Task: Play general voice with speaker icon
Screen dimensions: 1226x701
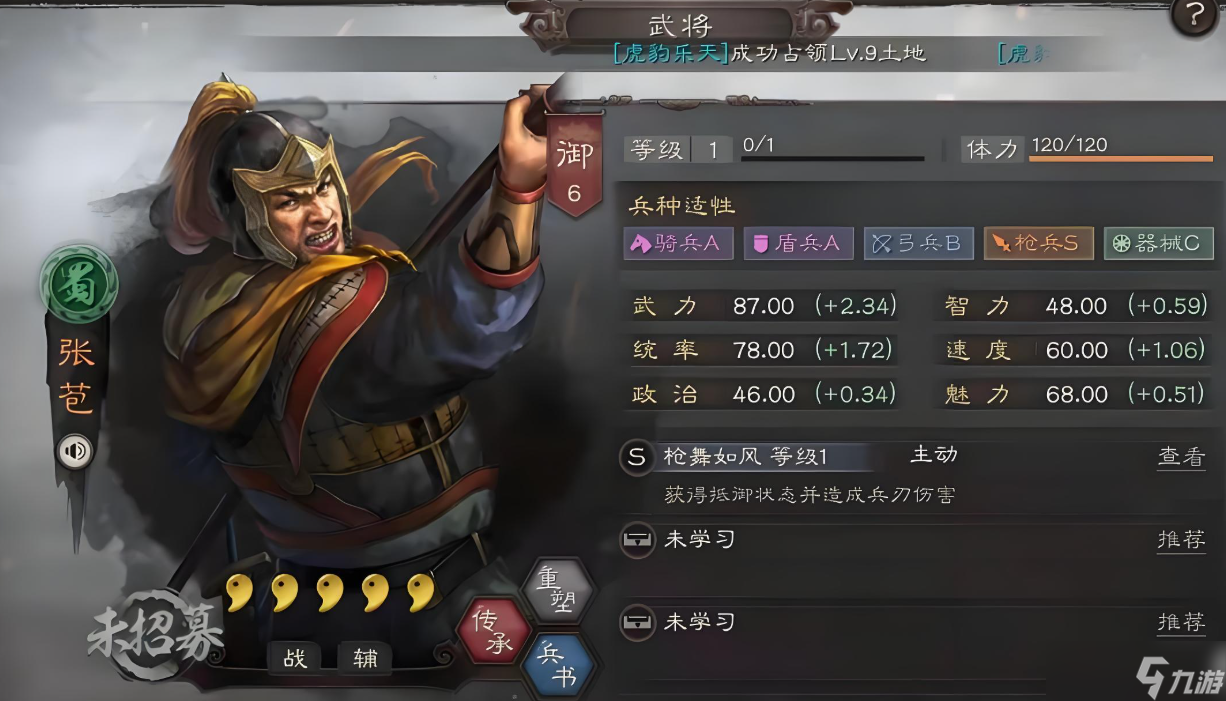Action: pos(75,452)
